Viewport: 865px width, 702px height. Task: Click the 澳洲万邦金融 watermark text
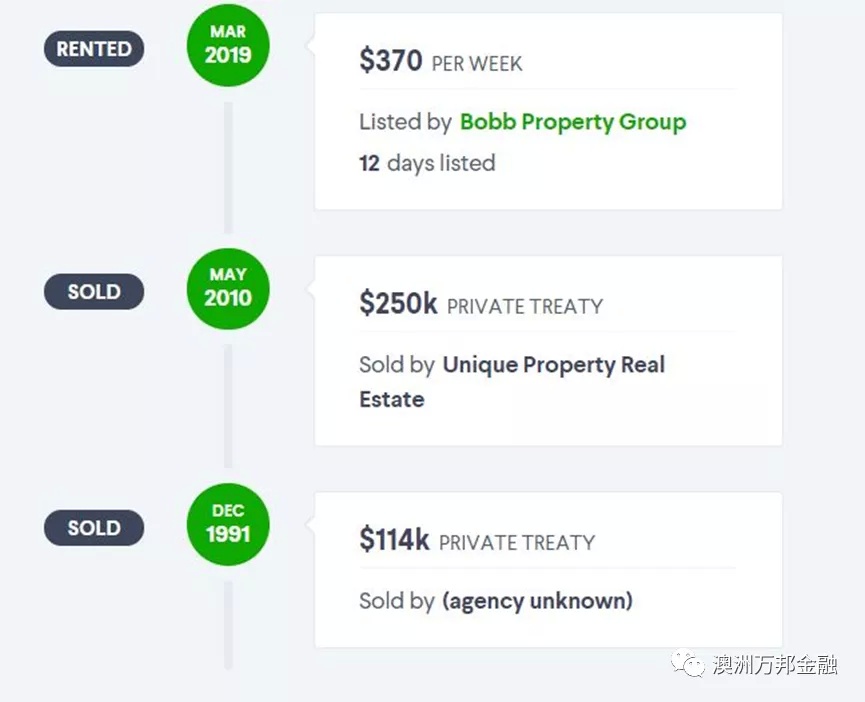(775, 665)
